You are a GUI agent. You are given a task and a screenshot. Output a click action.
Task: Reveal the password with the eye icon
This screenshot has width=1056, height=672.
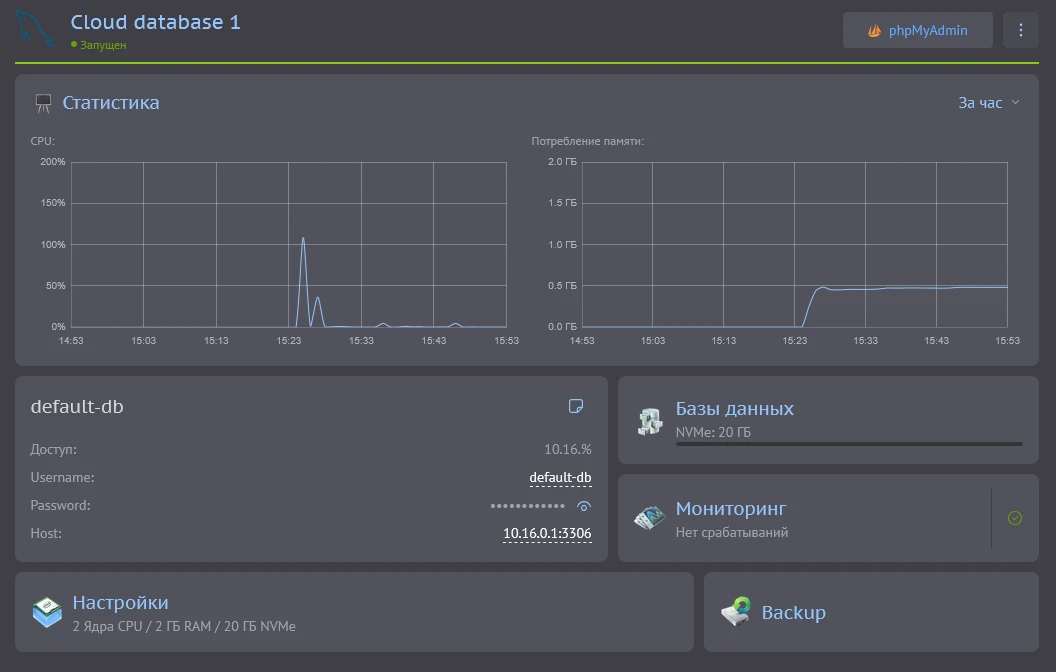585,506
